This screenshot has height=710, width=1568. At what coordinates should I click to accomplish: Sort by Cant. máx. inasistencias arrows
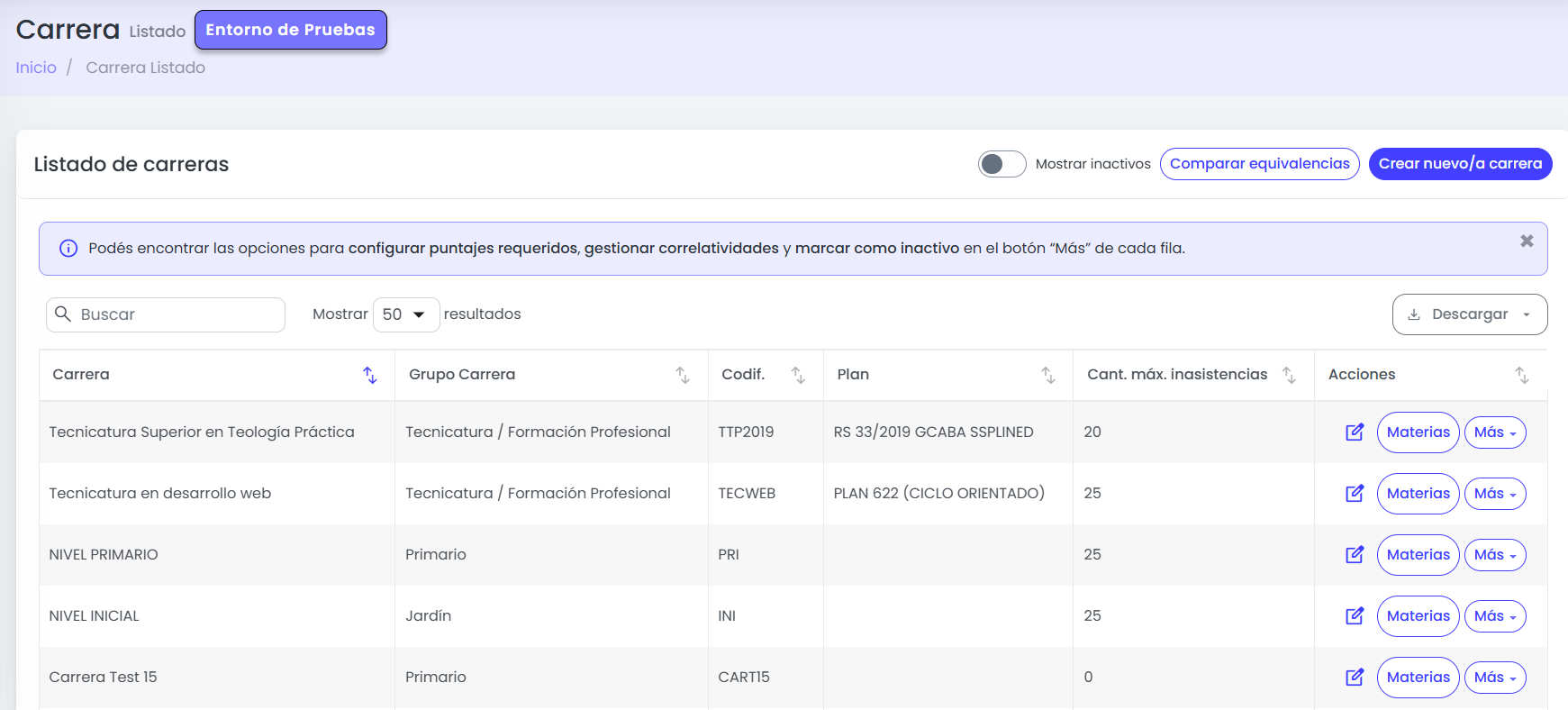click(1290, 375)
